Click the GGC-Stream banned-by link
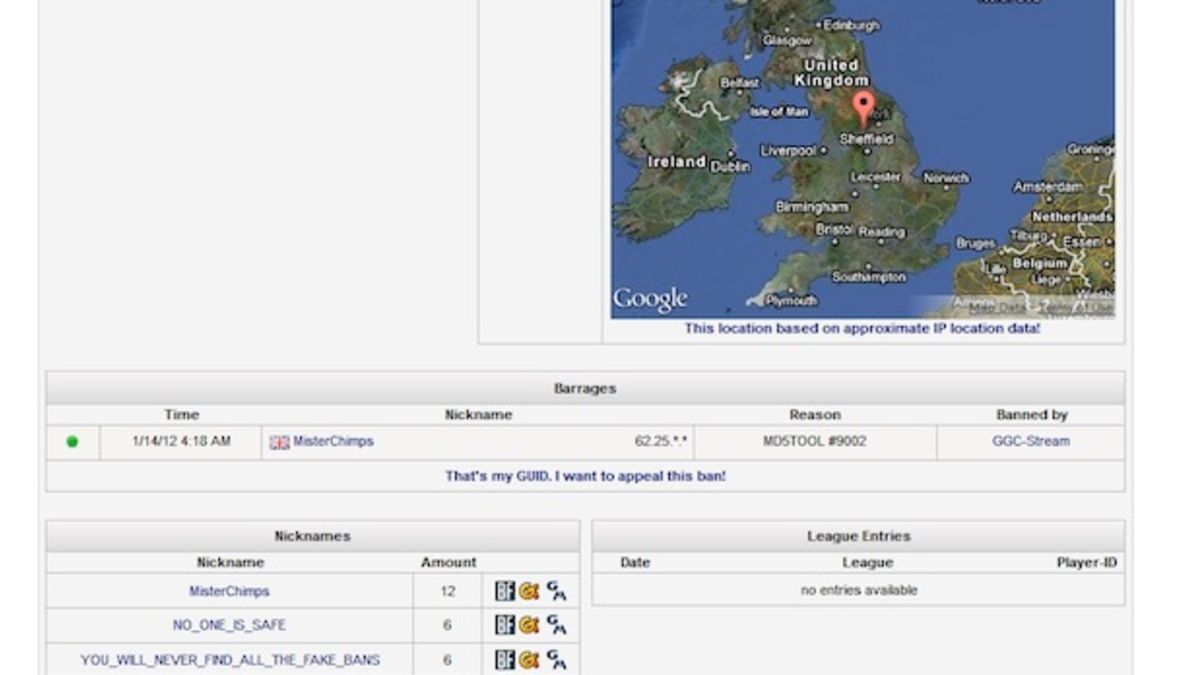Image resolution: width=1200 pixels, height=675 pixels. pos(1030,441)
